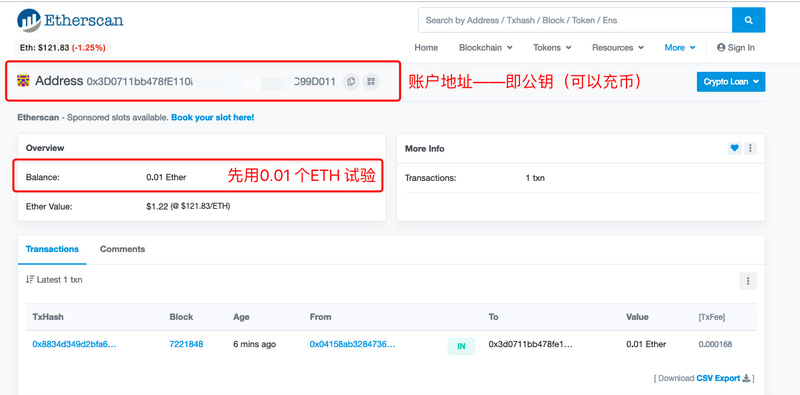Screen dimensions: 800x395
Task: Click the TxFee column header
Action: click(711, 317)
